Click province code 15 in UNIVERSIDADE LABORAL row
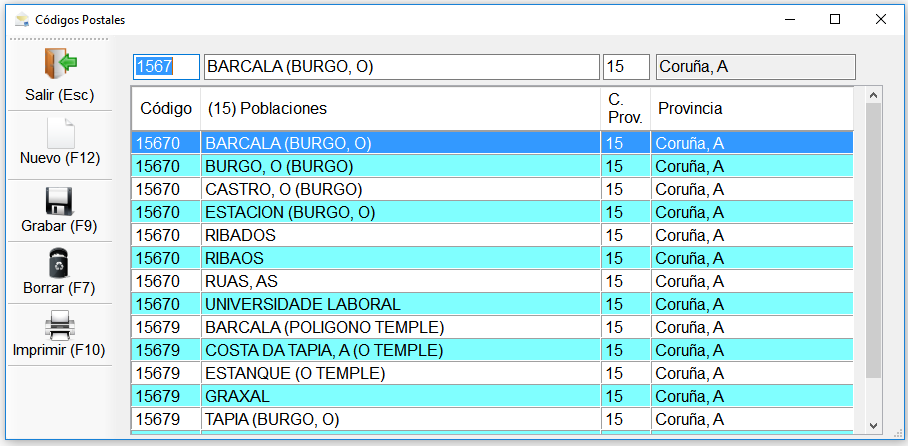This screenshot has width=908, height=446. click(x=614, y=304)
